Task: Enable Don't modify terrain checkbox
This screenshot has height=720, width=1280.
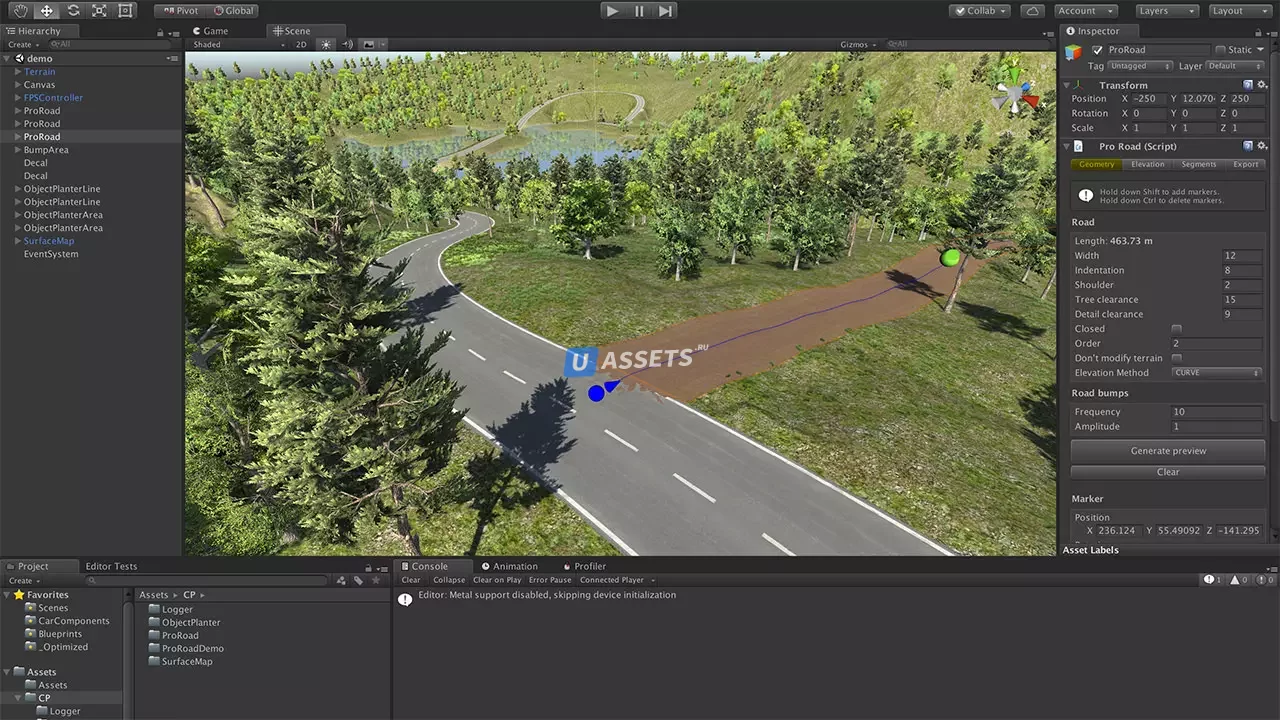Action: (1176, 358)
